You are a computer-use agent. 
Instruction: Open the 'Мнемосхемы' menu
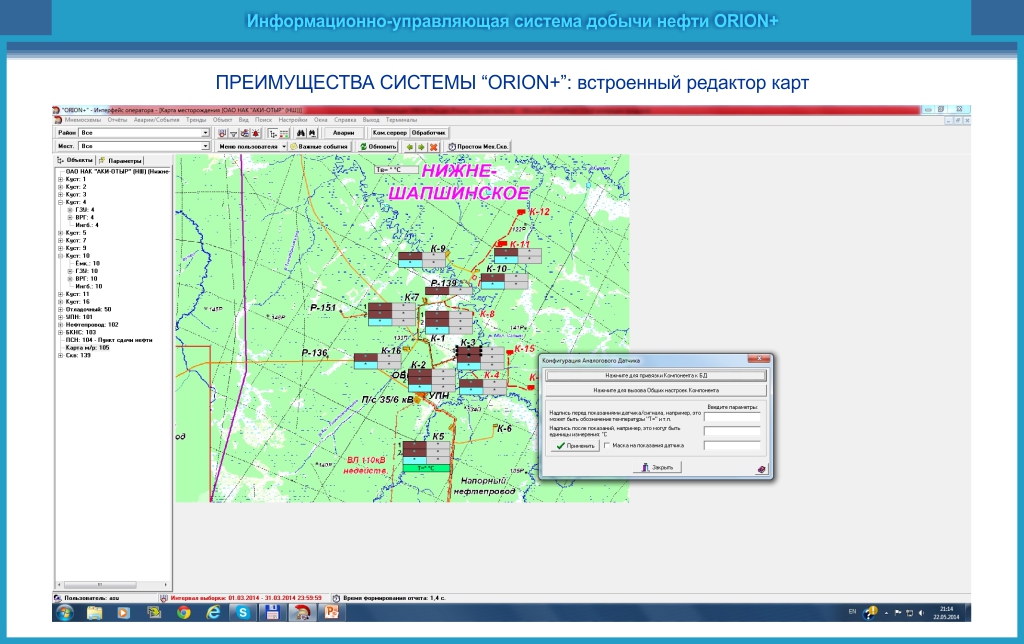coord(82,120)
